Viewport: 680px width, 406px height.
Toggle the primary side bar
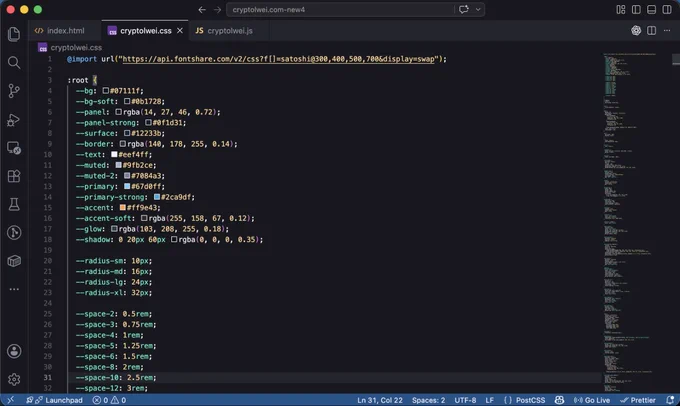click(x=636, y=10)
